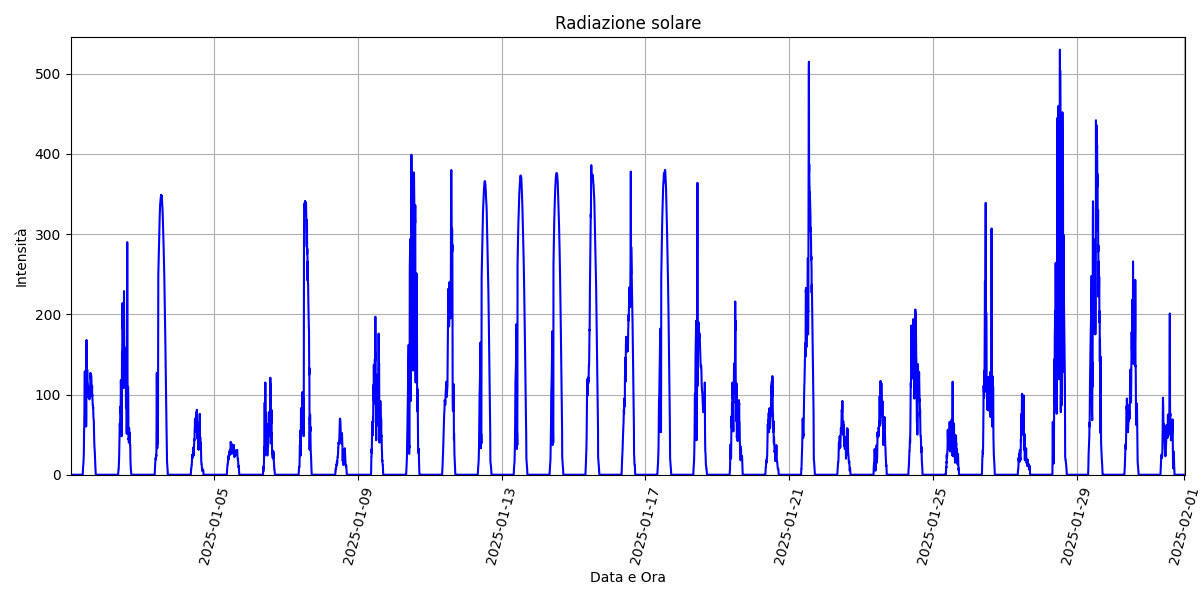Image resolution: width=1200 pixels, height=600 pixels.
Task: Click the 400 value on the y-axis
Action: [x=47, y=154]
